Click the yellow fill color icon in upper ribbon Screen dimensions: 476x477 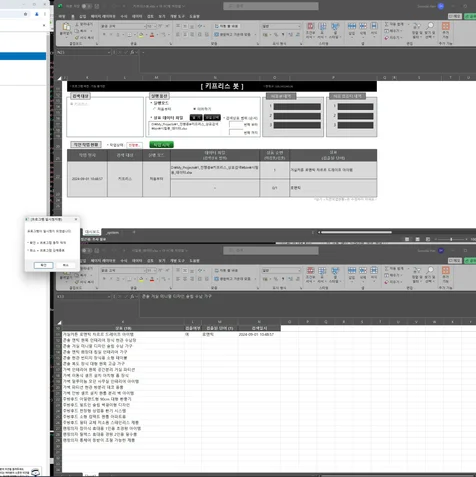click(x=141, y=35)
